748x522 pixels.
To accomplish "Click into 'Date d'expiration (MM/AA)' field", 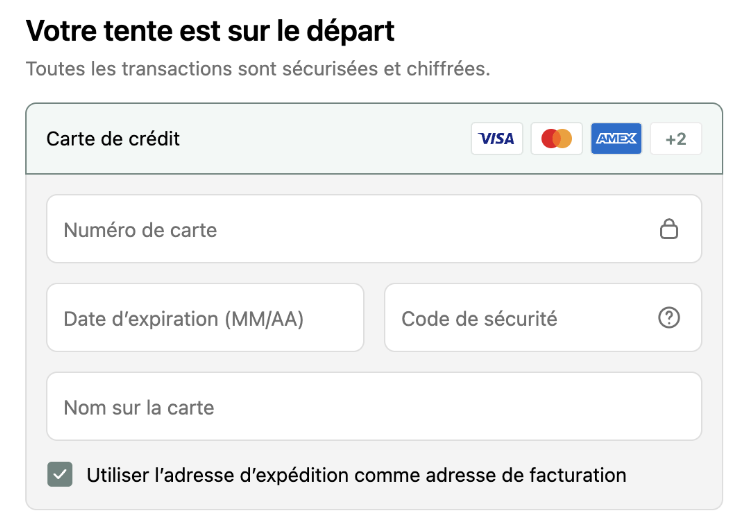I will tap(205, 318).
